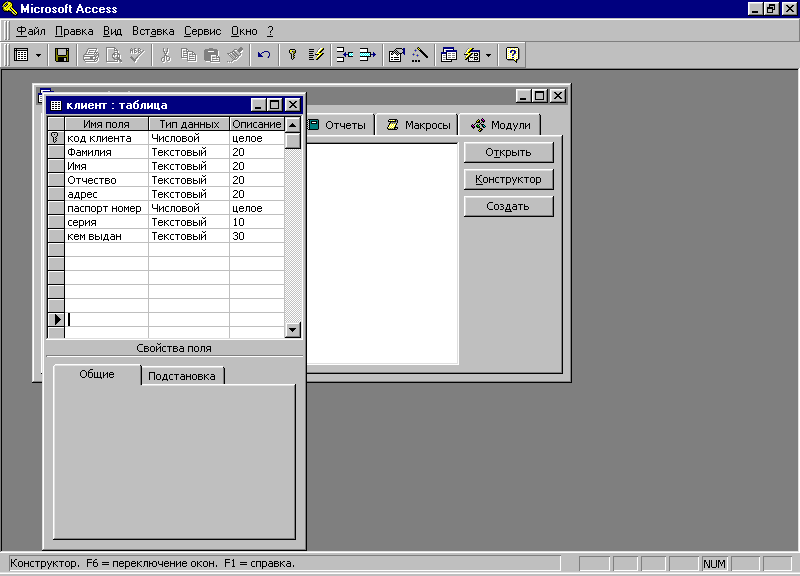Click the Cut scissors icon

click(x=165, y=55)
